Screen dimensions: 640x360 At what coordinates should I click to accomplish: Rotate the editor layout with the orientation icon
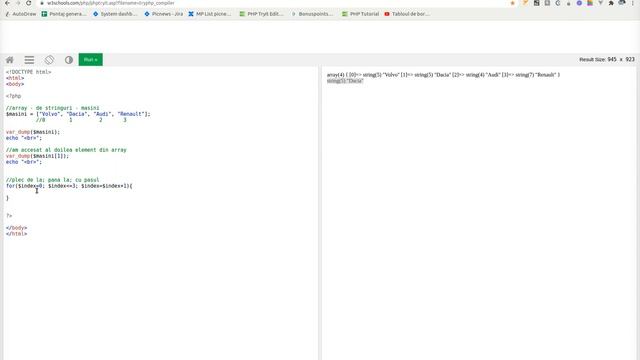coord(49,60)
